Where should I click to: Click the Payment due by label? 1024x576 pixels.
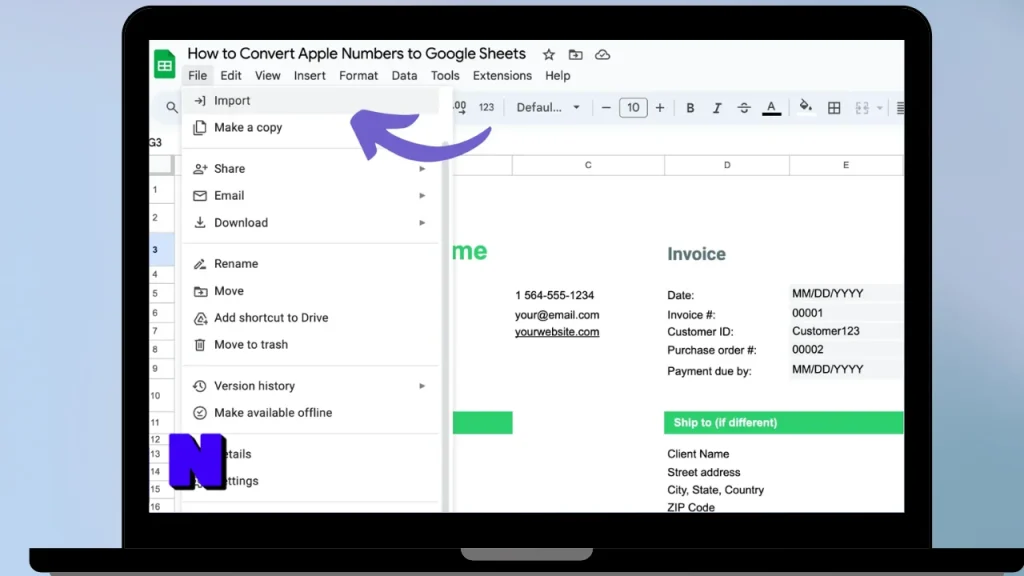coord(709,371)
